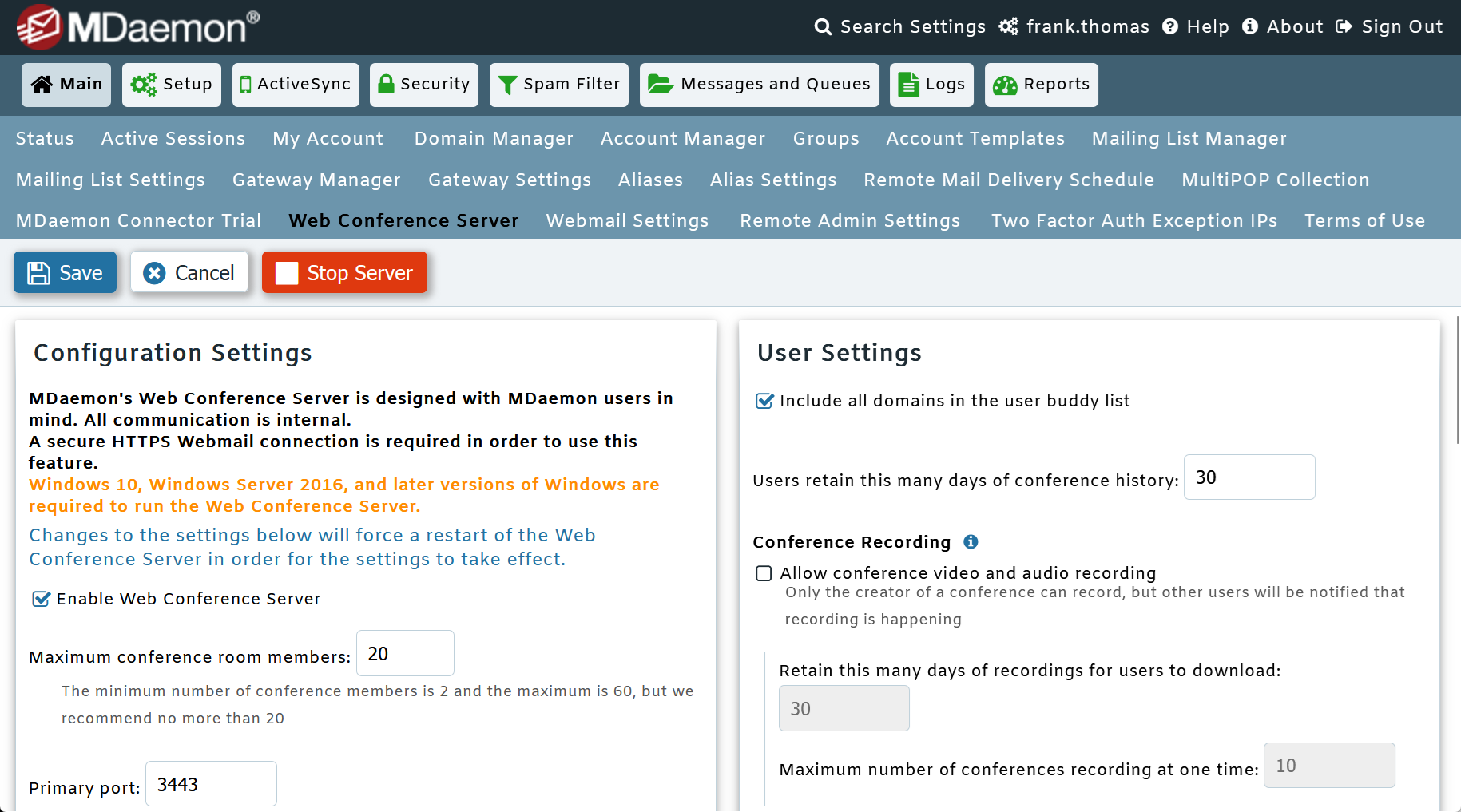Click the "Configuration Settings" heading
The height and width of the screenshot is (812, 1461).
point(173,353)
